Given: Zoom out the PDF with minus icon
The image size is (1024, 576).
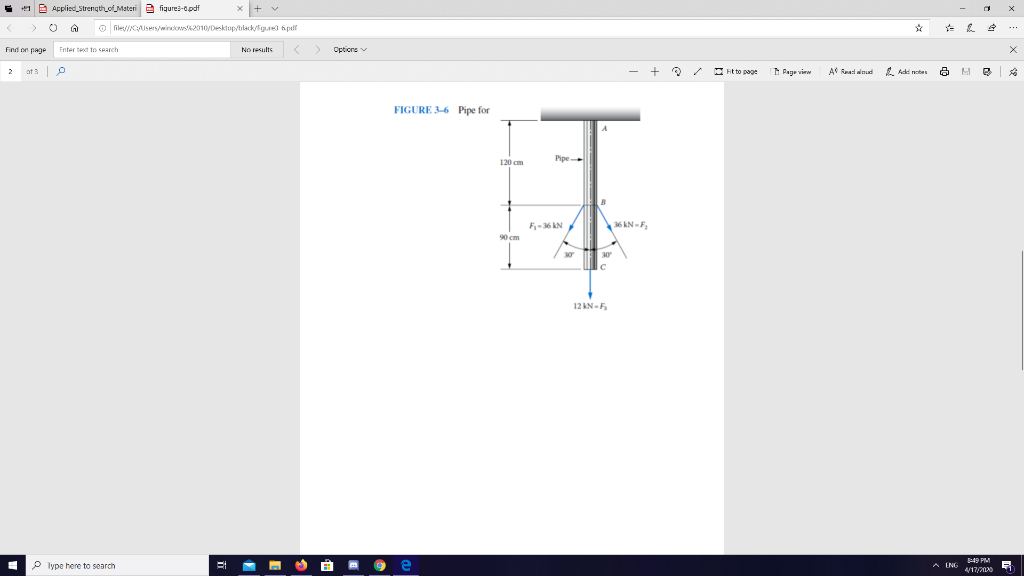Looking at the screenshot, I should point(633,72).
